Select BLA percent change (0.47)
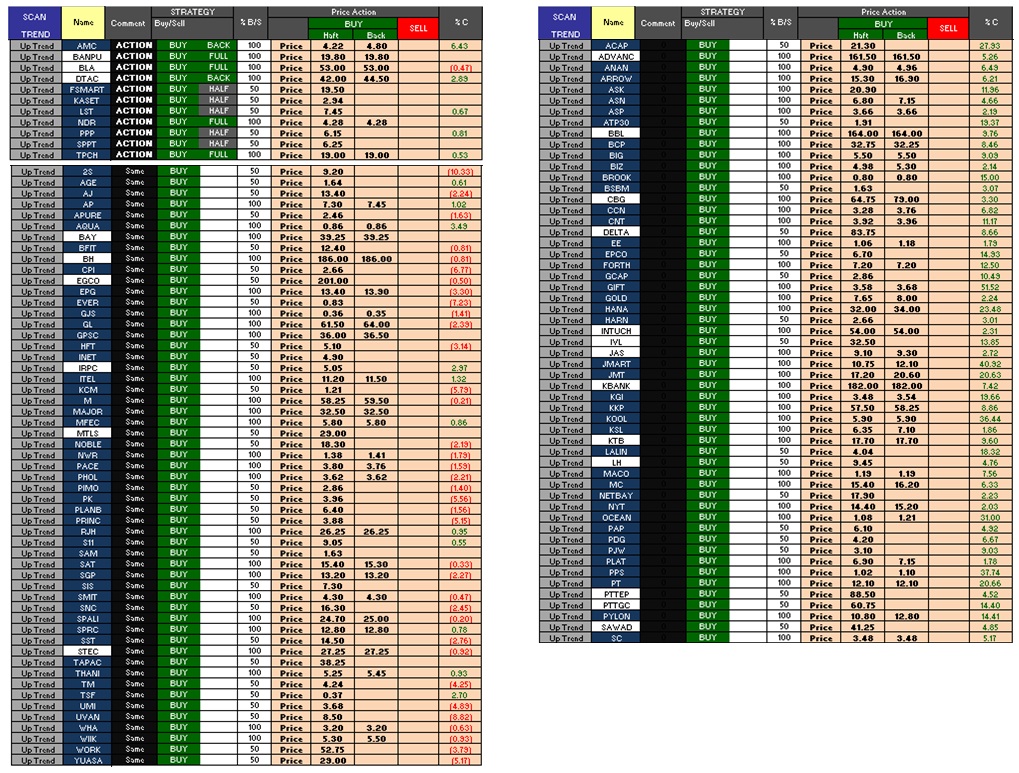 point(461,68)
